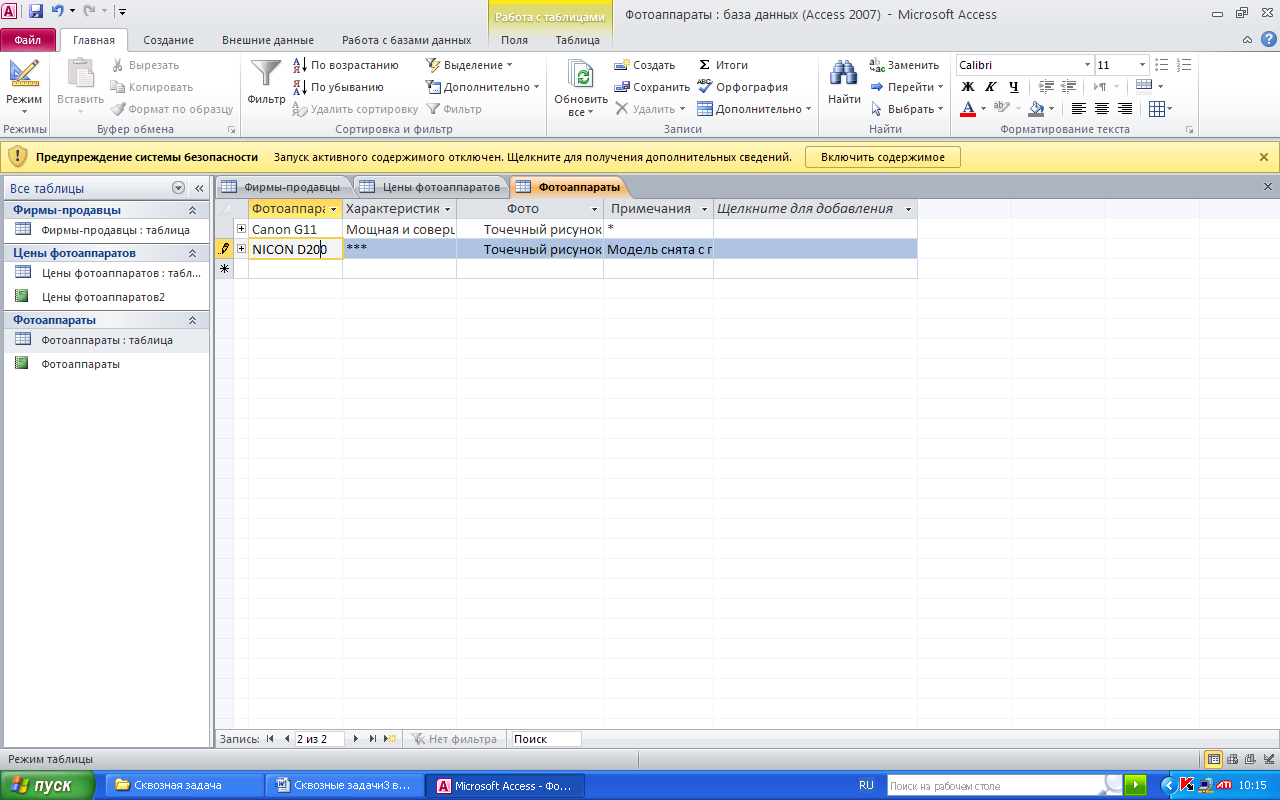The width and height of the screenshot is (1280, 800).
Task: Select the Canon G11 cell
Action: [295, 229]
